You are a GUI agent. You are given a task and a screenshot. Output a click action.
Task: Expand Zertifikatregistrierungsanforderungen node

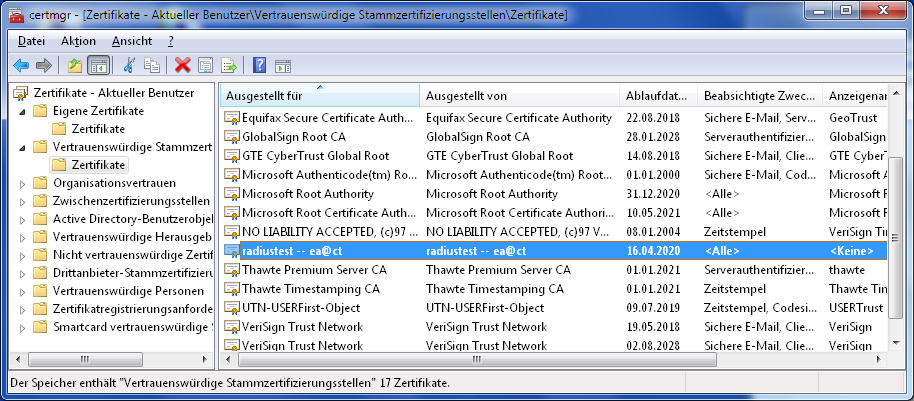click(22, 309)
